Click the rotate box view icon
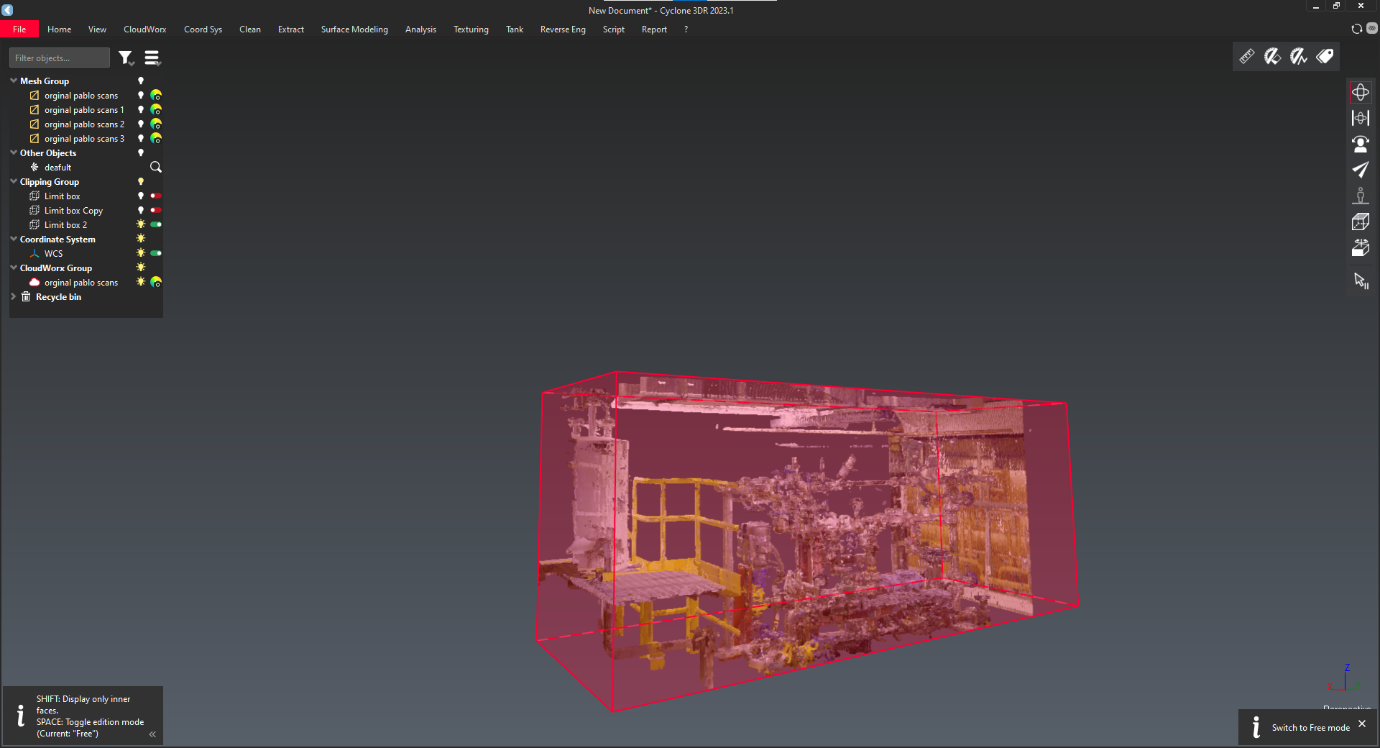 point(1360,248)
